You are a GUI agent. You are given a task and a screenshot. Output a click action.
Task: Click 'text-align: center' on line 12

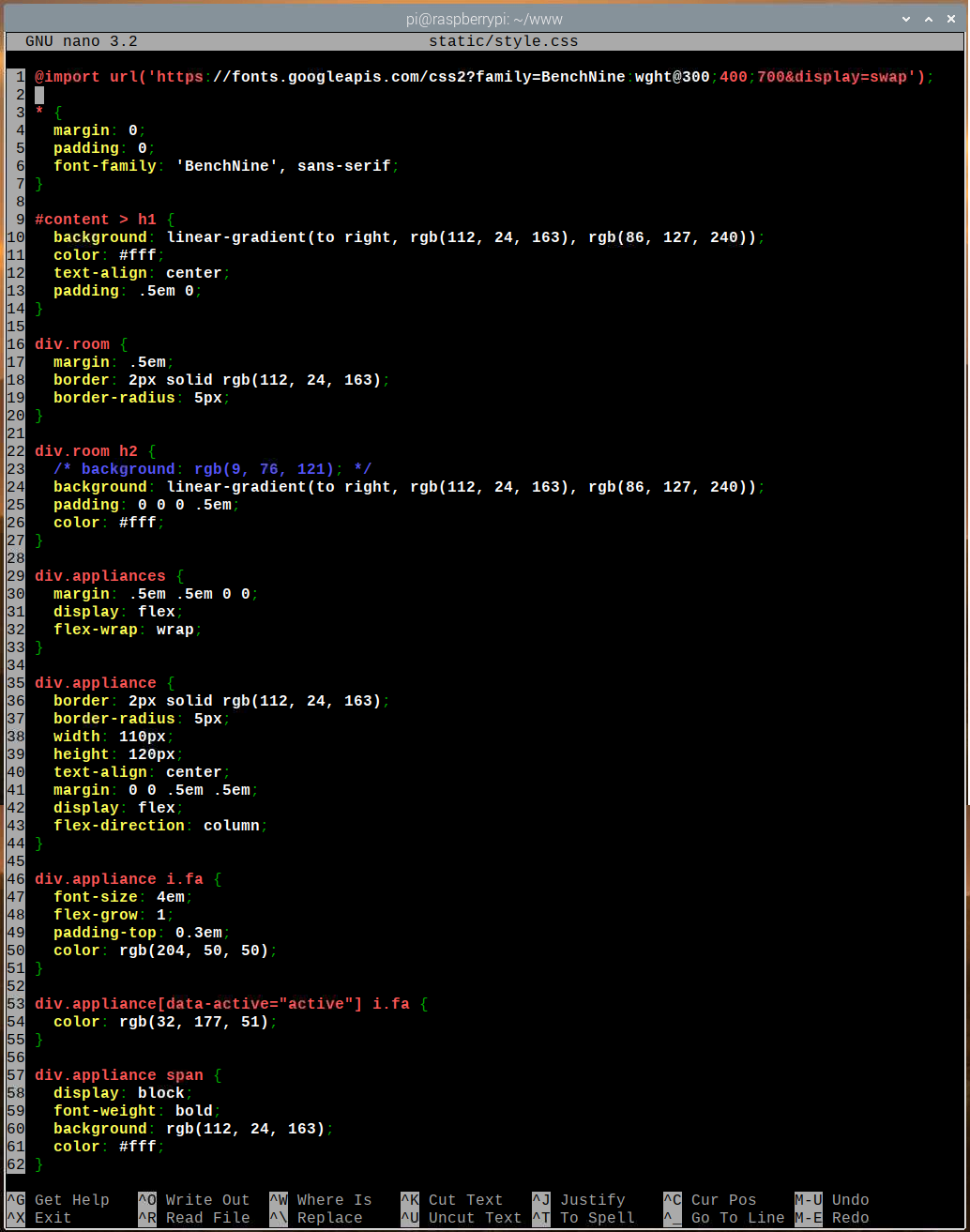pos(143,273)
